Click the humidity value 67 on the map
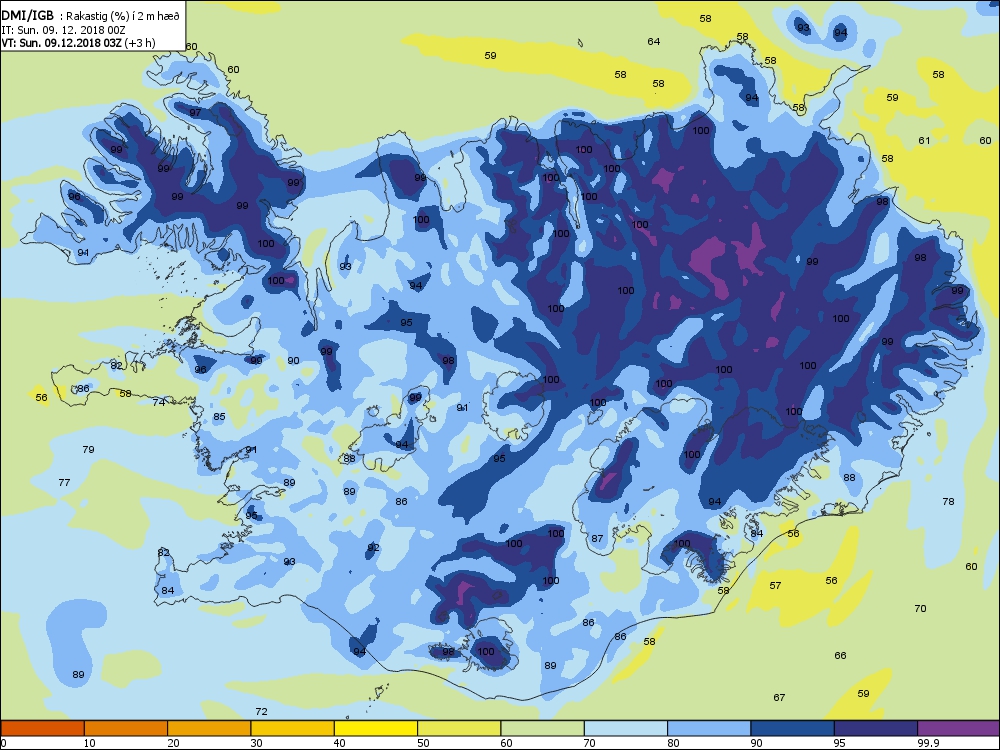The width and height of the screenshot is (1000, 750). click(x=779, y=697)
